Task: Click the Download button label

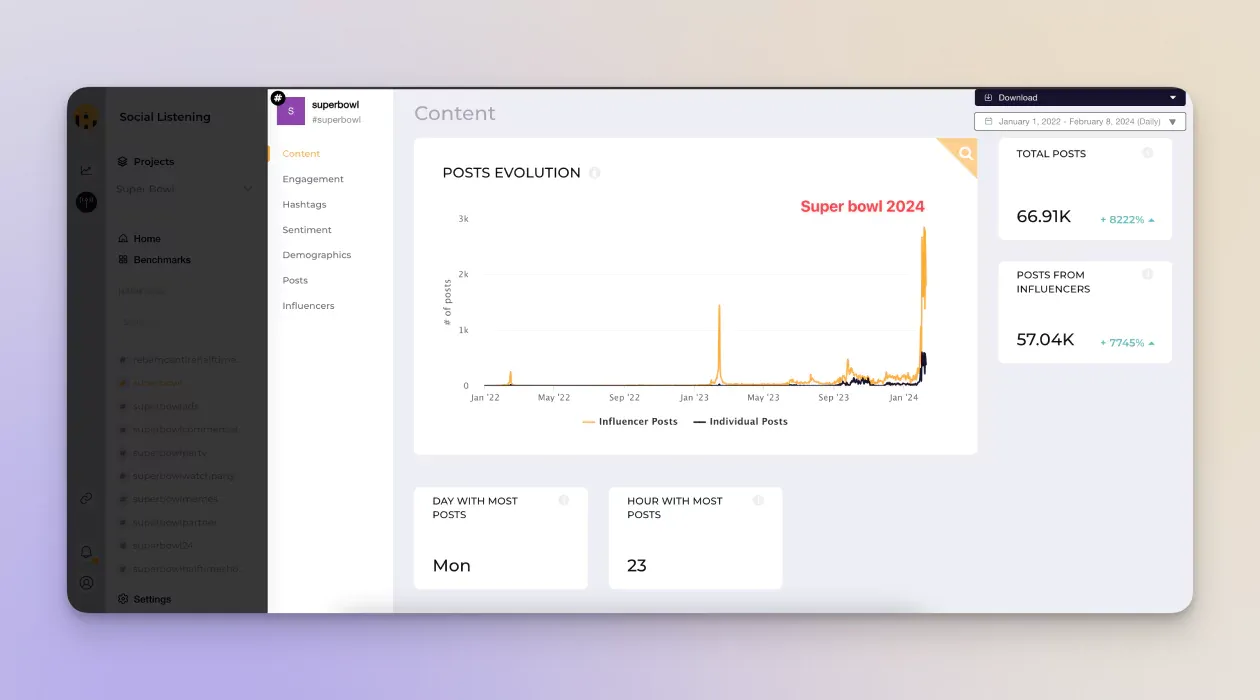Action: [1018, 98]
